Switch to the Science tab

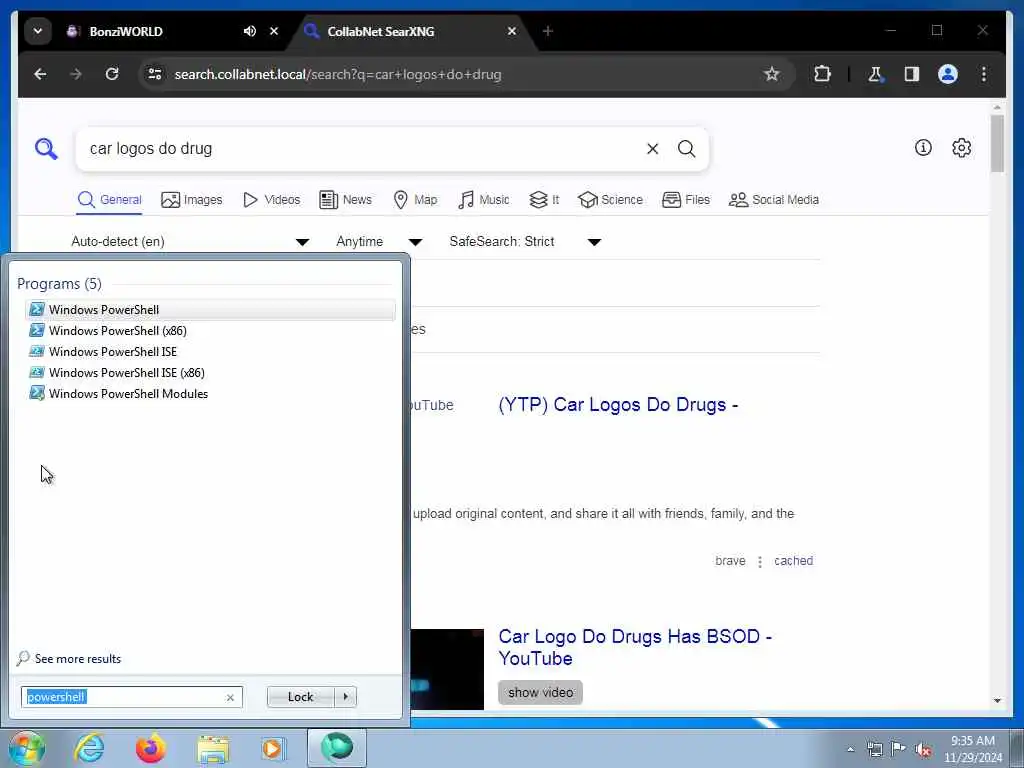point(611,200)
